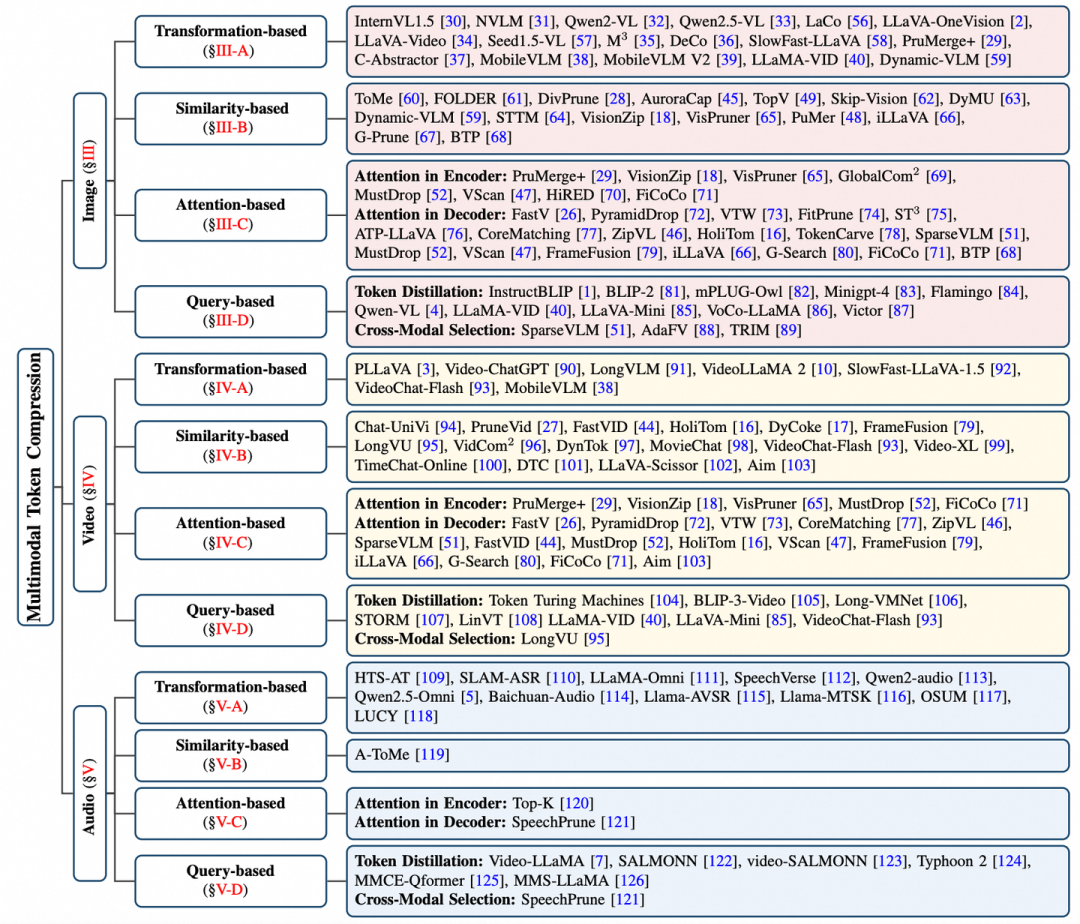
Task: Follow citation [78] after TokenCarve
Action: (892, 234)
